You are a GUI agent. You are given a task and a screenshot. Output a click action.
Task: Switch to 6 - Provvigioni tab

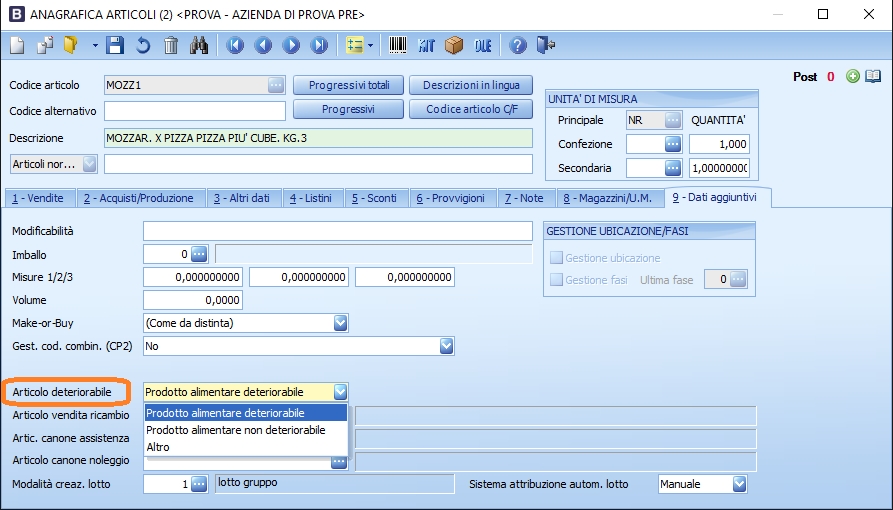[451, 198]
